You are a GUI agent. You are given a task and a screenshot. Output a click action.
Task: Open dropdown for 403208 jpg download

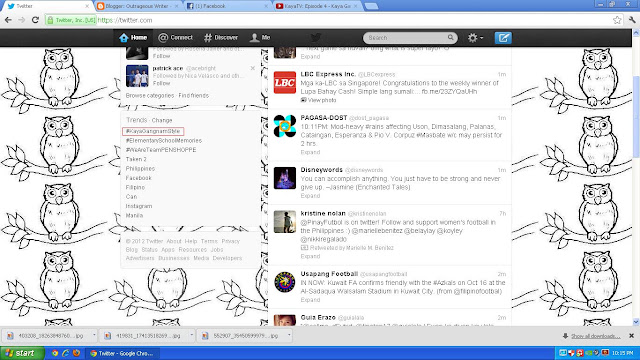pyautogui.click(x=94, y=335)
